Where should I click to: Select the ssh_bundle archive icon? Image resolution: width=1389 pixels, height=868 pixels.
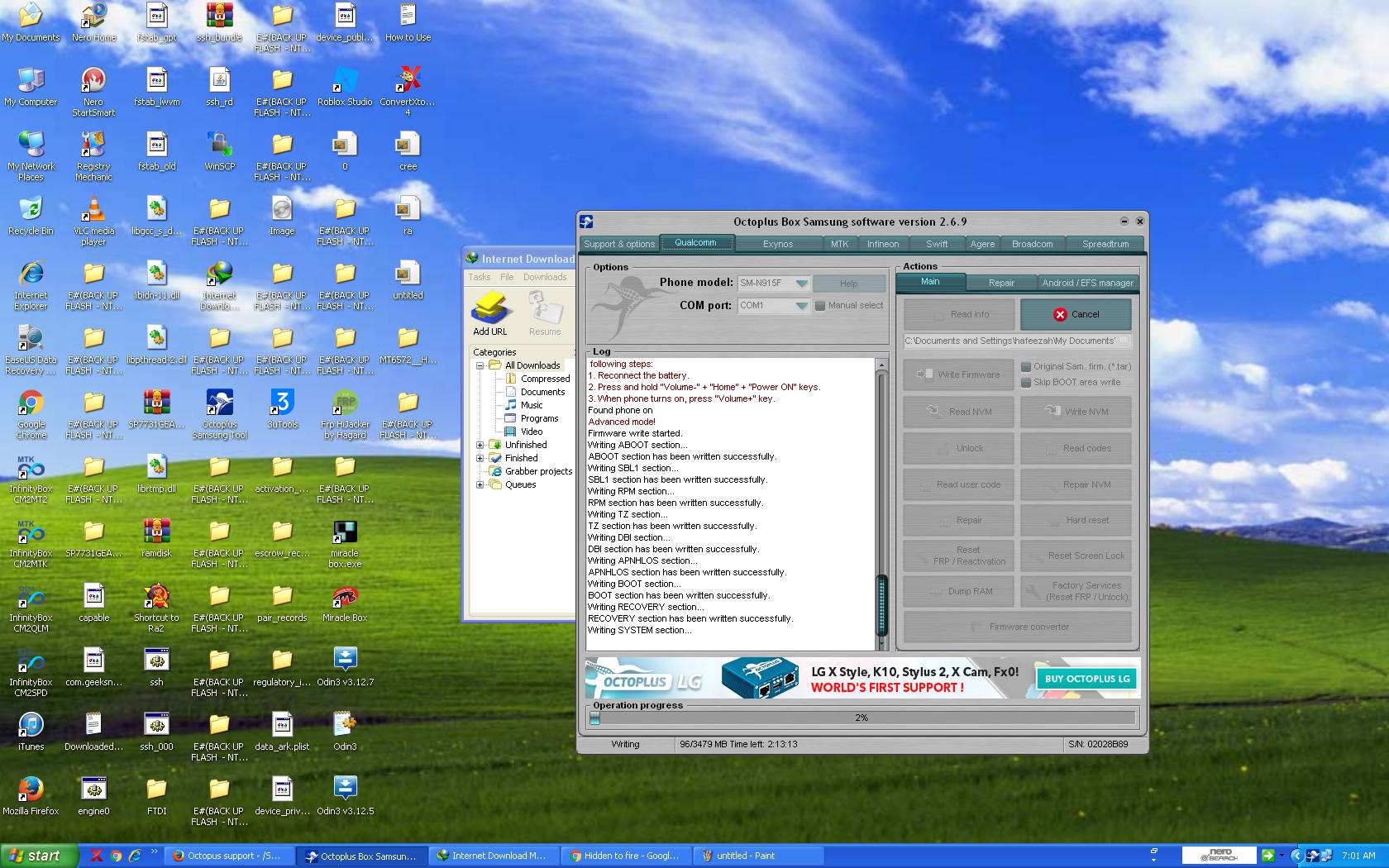(219, 22)
